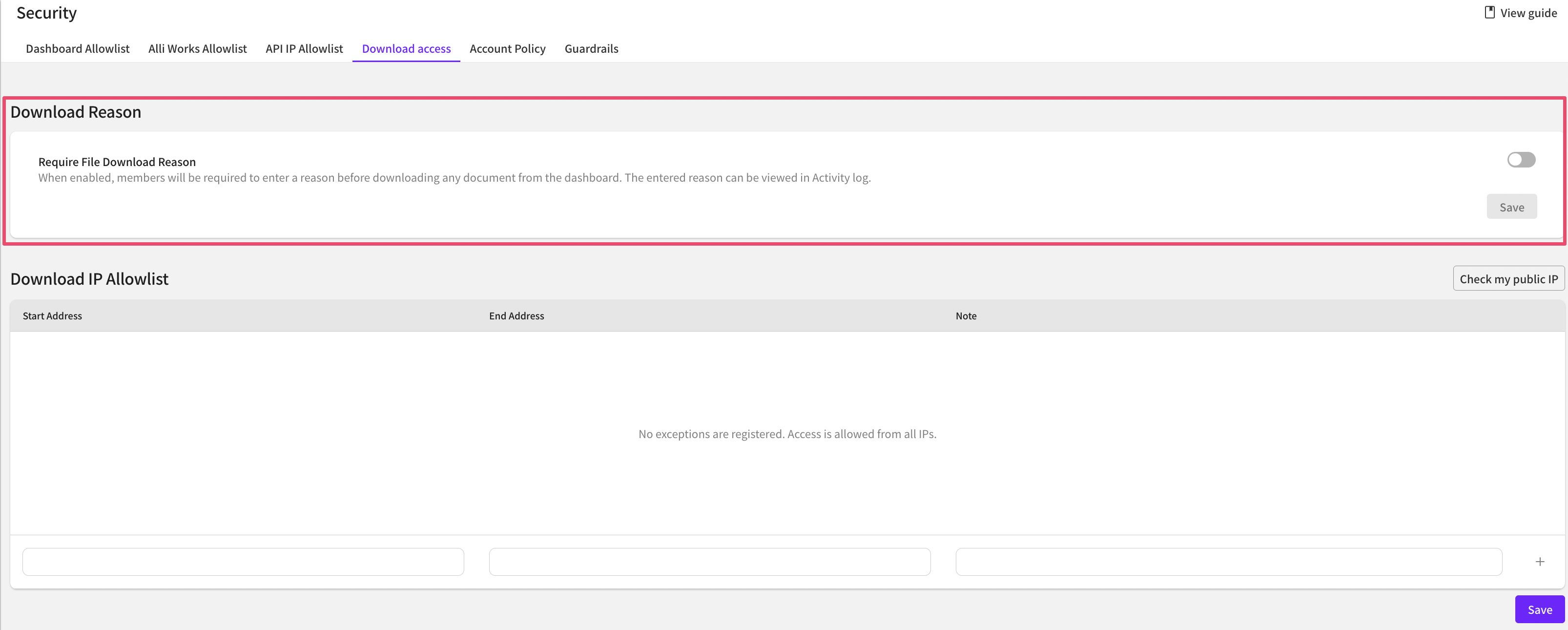
Task: Open the Account Policy tab
Action: (x=507, y=49)
